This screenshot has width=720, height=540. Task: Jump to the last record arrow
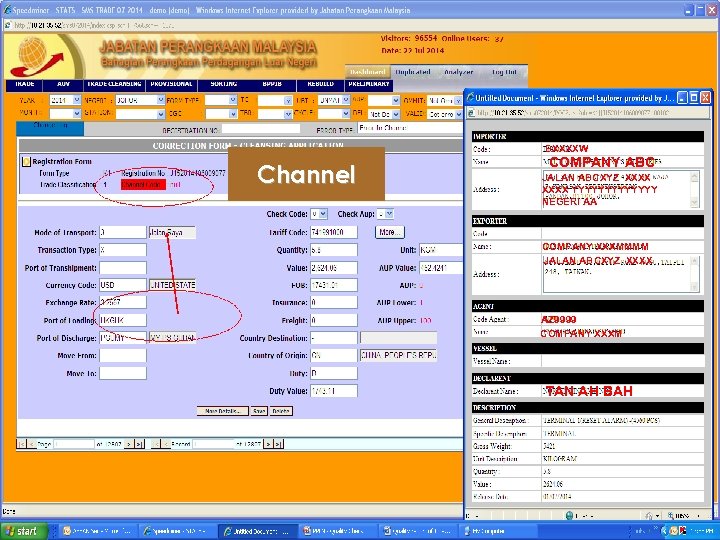[279, 444]
